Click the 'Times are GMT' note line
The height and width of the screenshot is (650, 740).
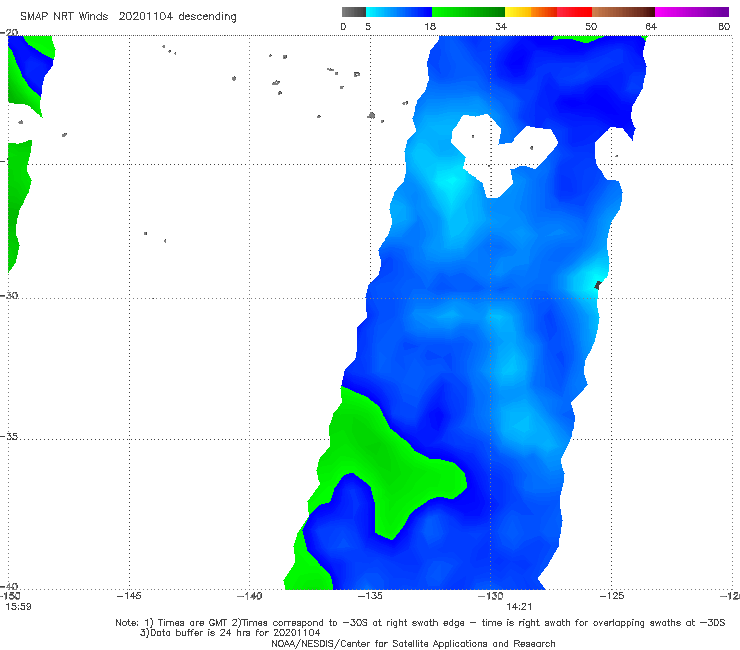click(420, 623)
